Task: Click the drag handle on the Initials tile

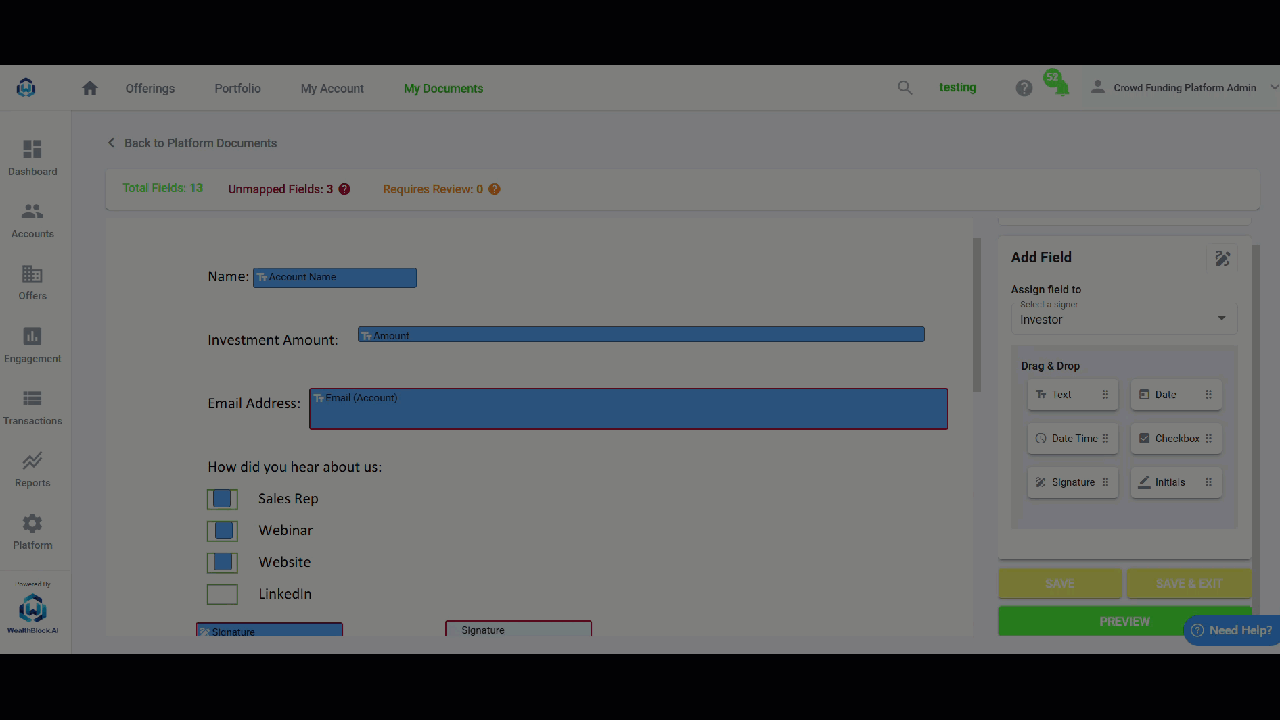Action: click(x=1208, y=482)
